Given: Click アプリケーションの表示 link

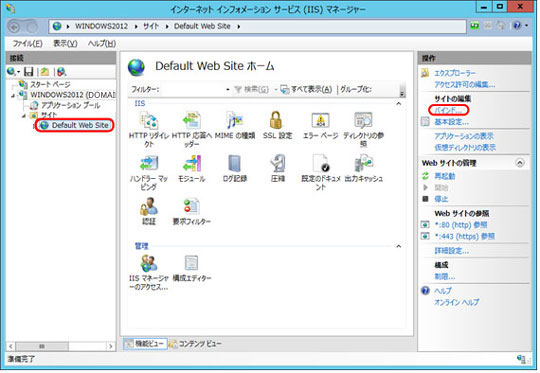Looking at the screenshot, I should (x=464, y=136).
